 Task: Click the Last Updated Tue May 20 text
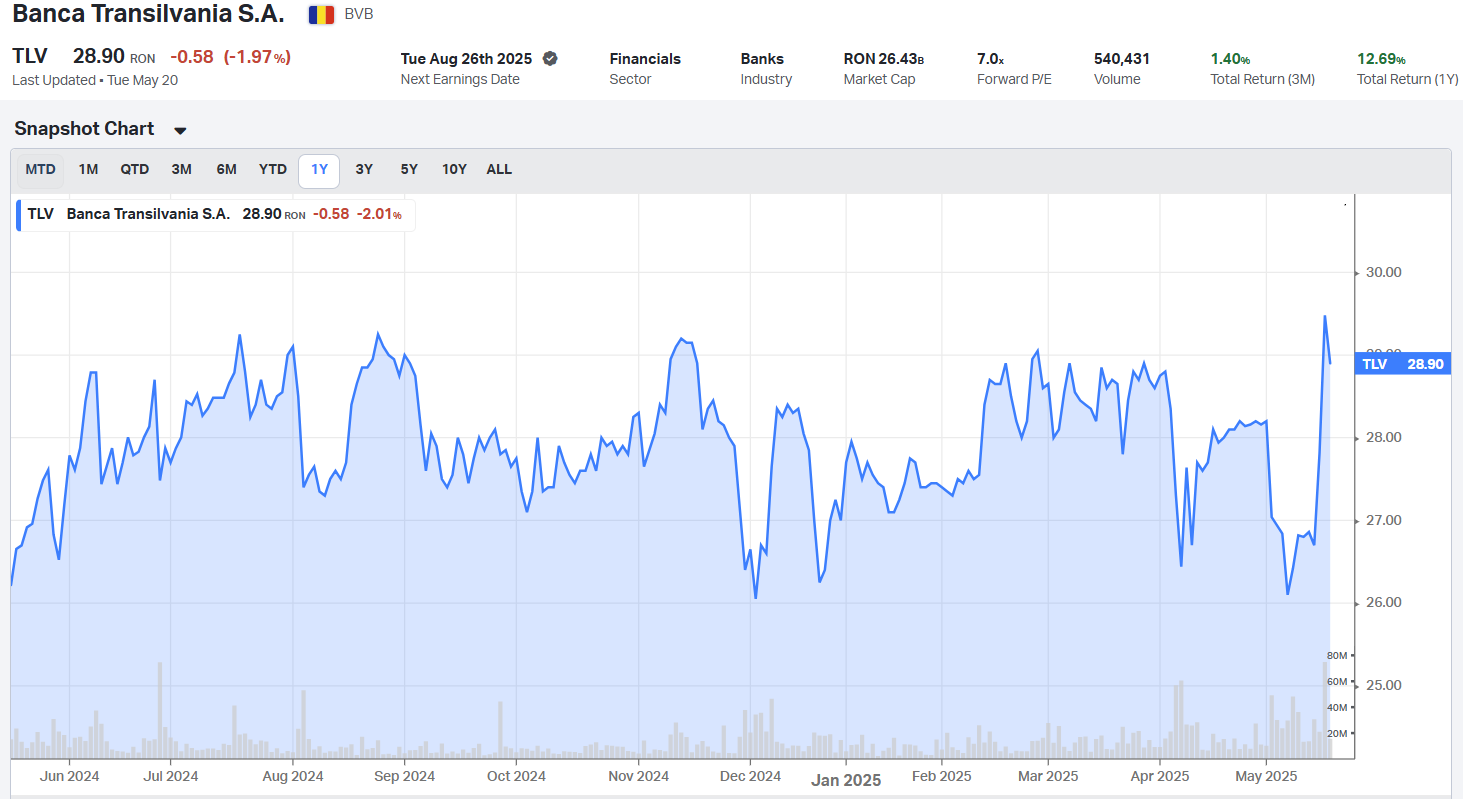pyautogui.click(x=95, y=80)
